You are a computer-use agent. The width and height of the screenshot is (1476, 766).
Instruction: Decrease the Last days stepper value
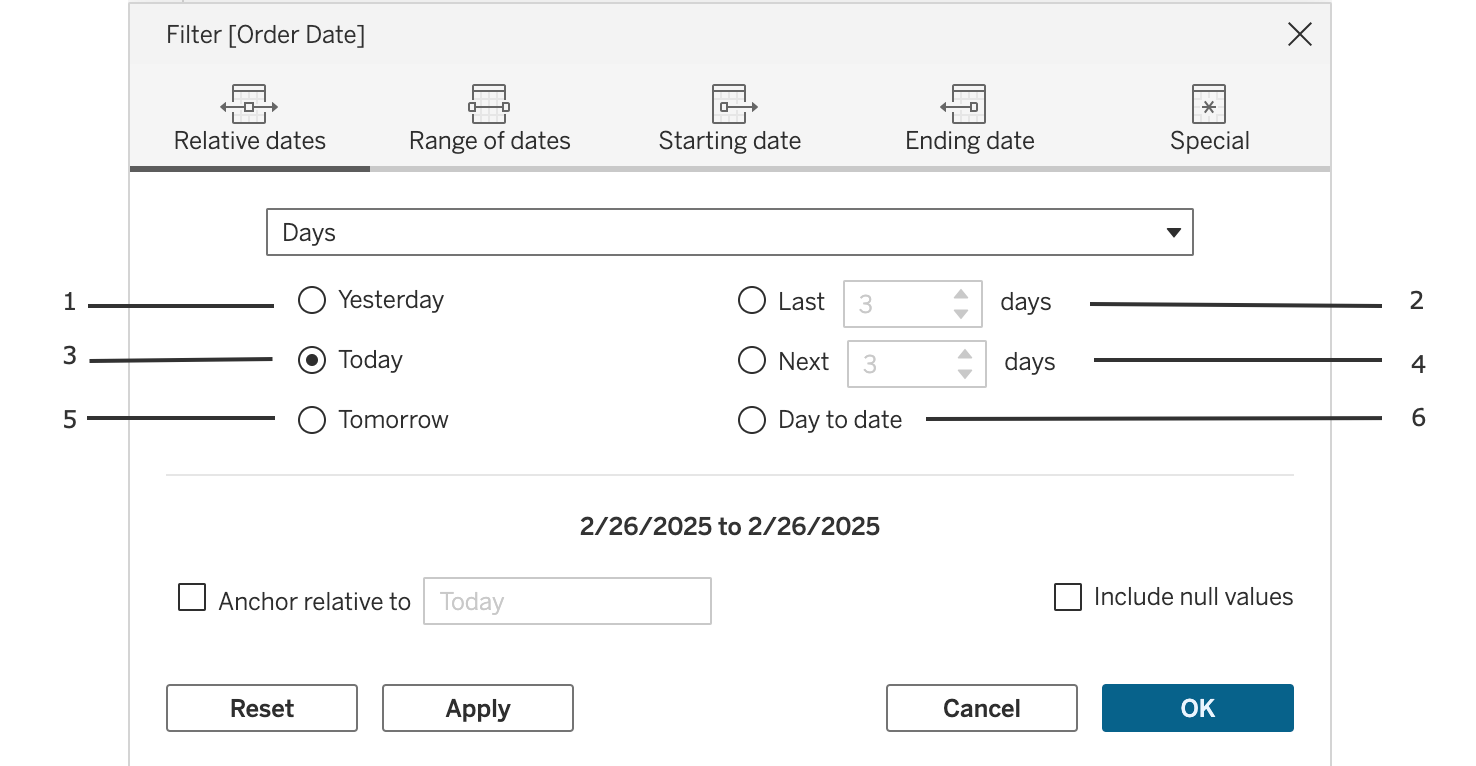(961, 314)
